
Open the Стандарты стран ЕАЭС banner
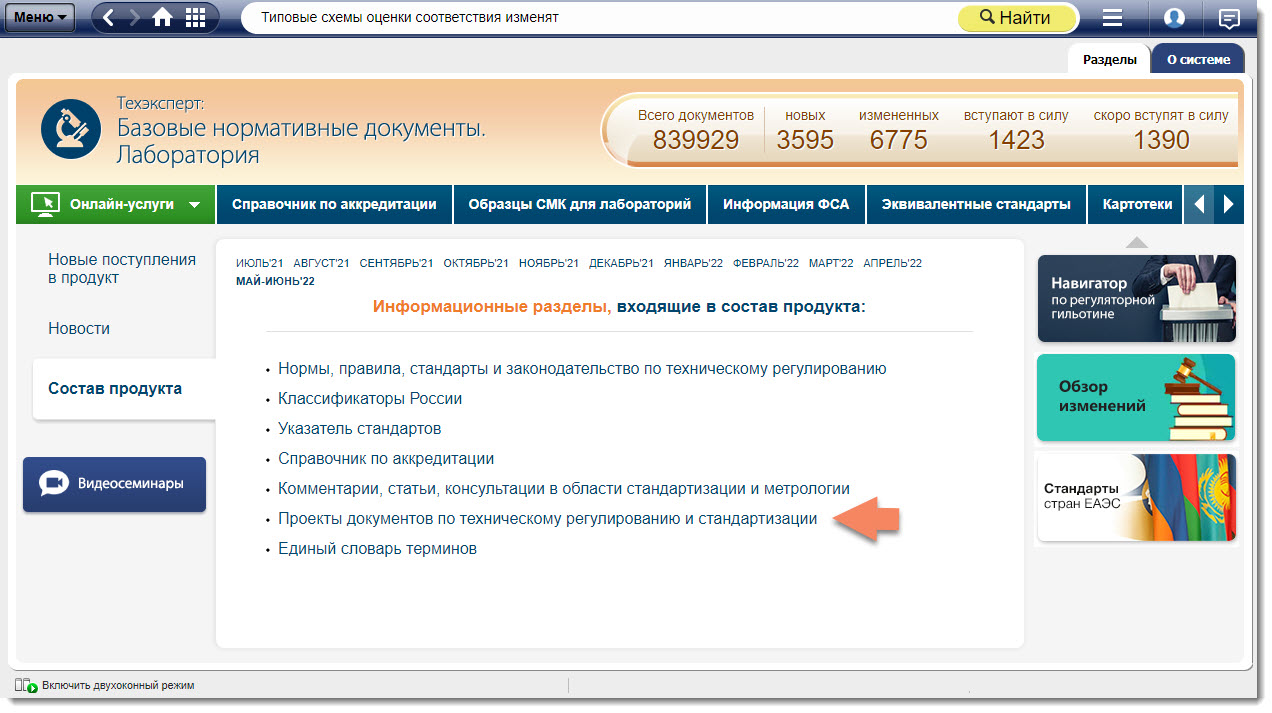coord(1136,497)
